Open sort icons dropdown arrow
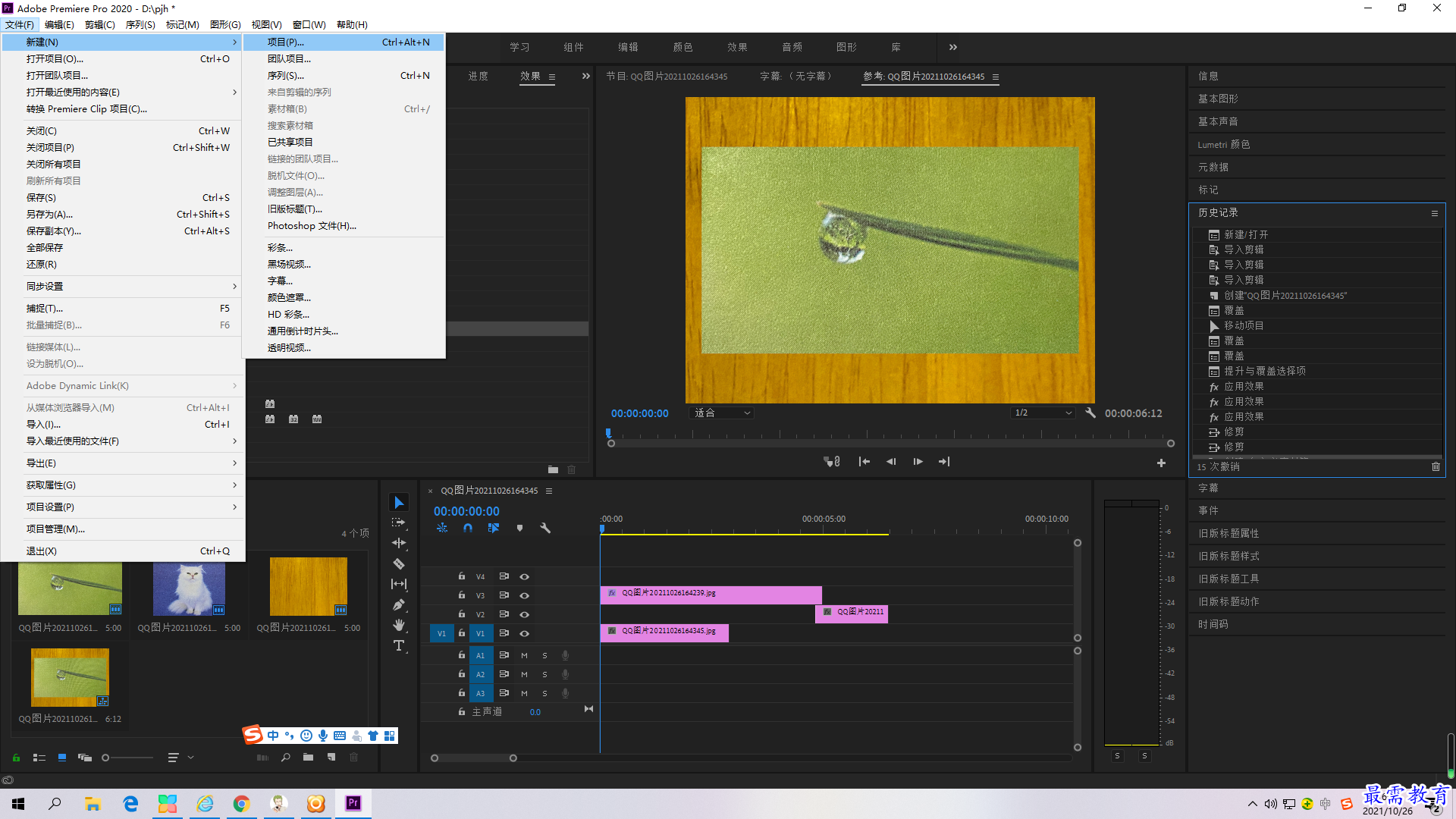The width and height of the screenshot is (1456, 819). [190, 757]
